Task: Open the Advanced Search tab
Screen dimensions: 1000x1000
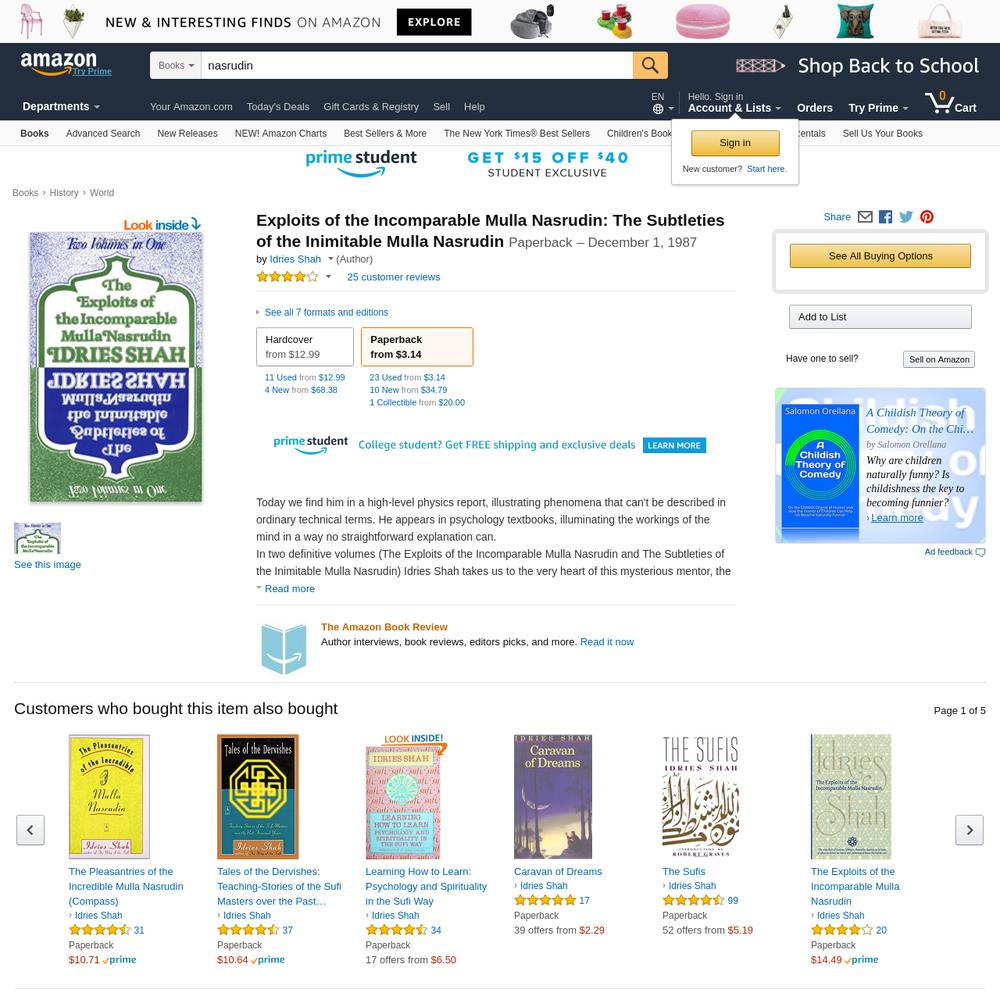Action: point(103,133)
